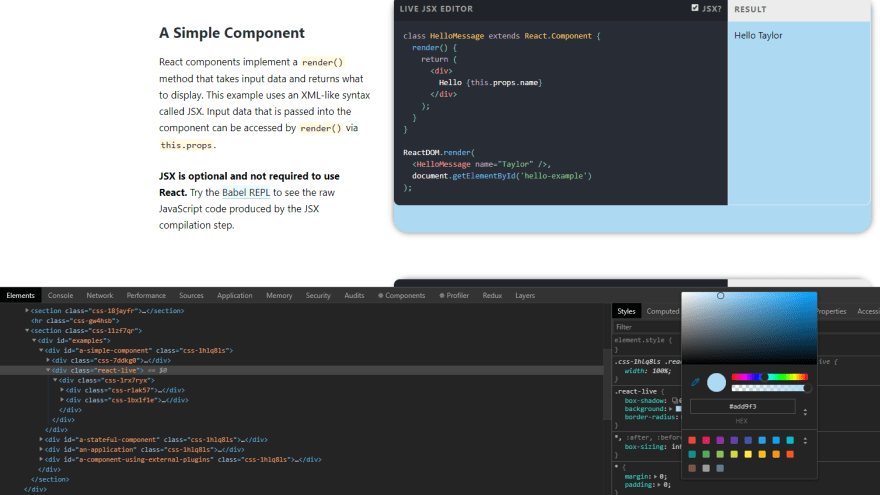This screenshot has height=495, width=880.
Task: Adjust the rainbow hue slider
Action: click(769, 377)
